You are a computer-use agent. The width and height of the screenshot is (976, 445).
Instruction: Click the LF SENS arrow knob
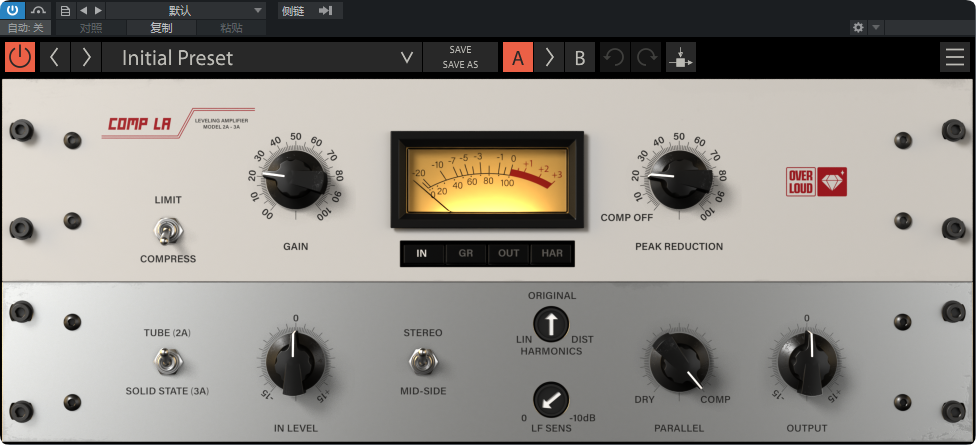point(551,400)
